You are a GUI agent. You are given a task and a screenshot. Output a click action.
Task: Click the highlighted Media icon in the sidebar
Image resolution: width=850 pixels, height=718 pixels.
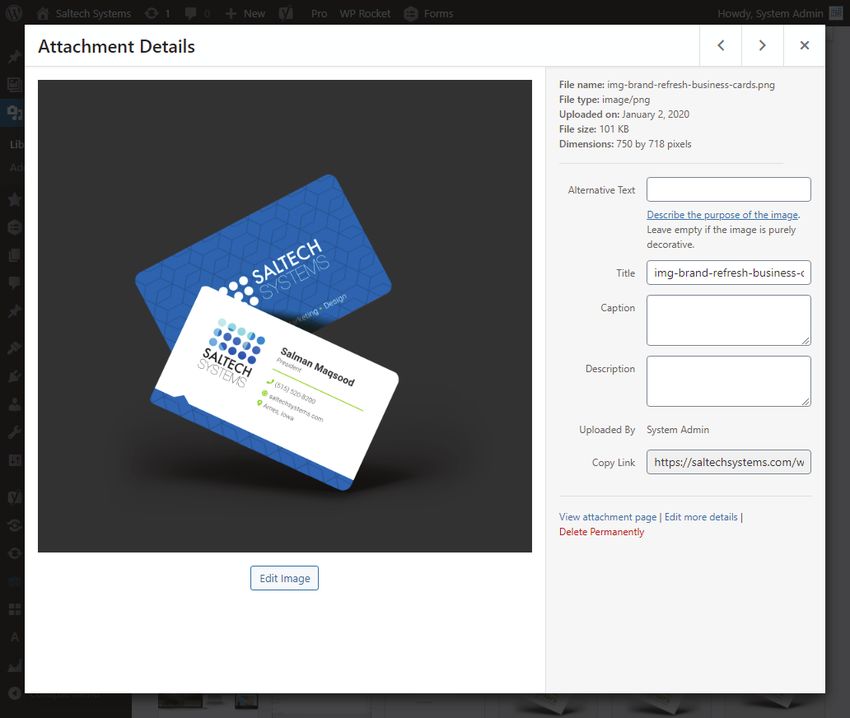14,112
